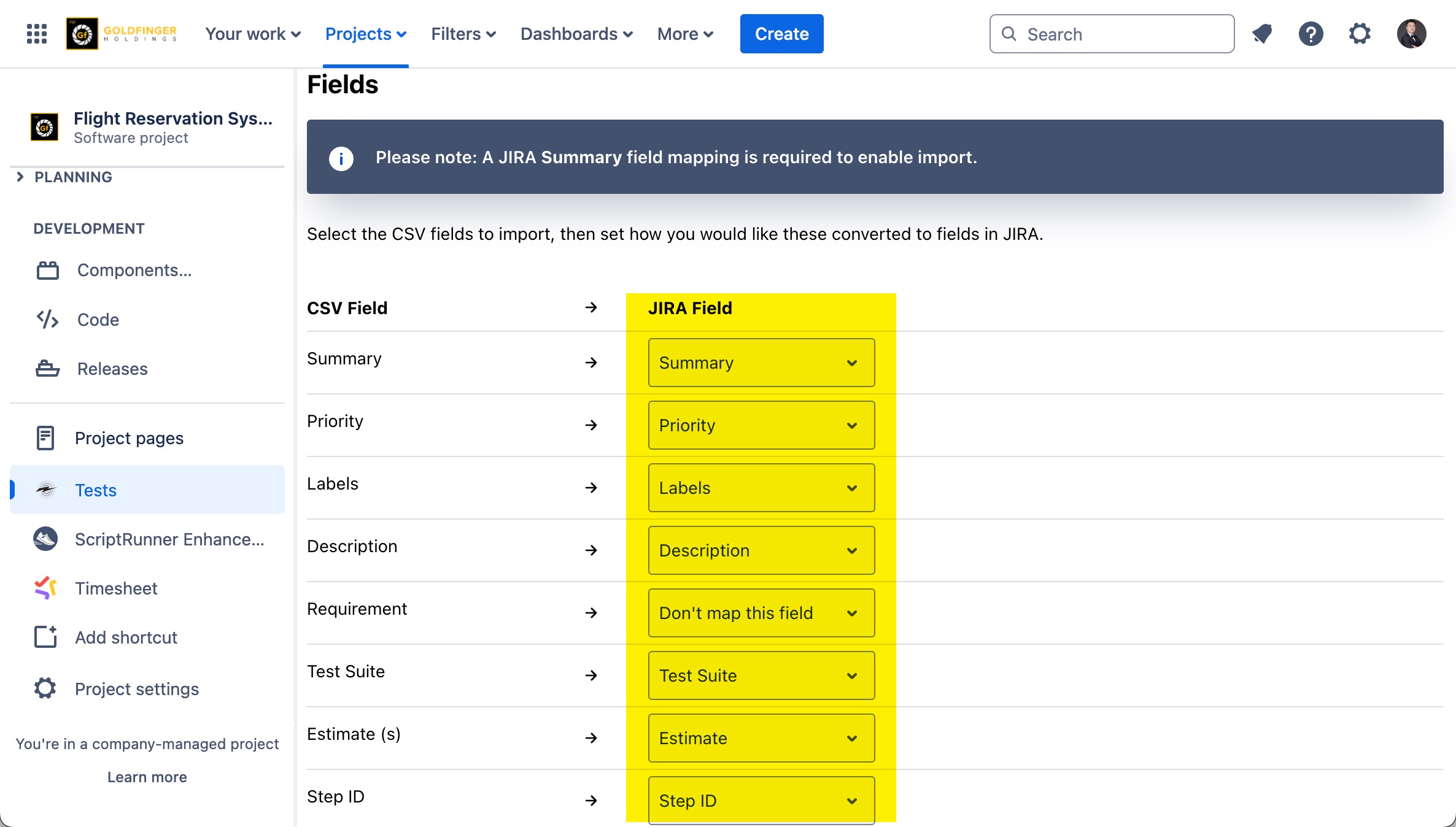Open the Estimate JIRA field dropdown
This screenshot has width=1456, height=827.
(x=761, y=738)
